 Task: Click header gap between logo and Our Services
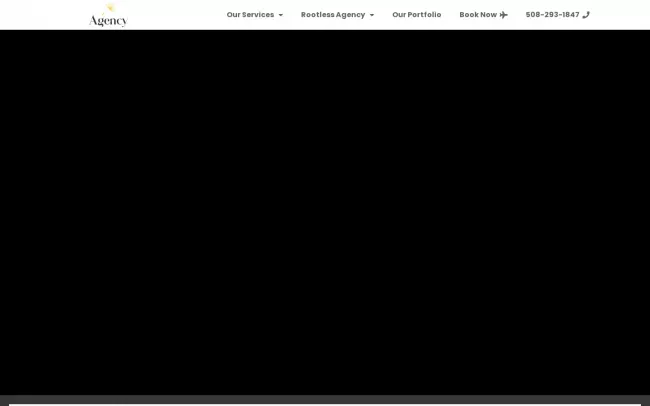point(175,15)
